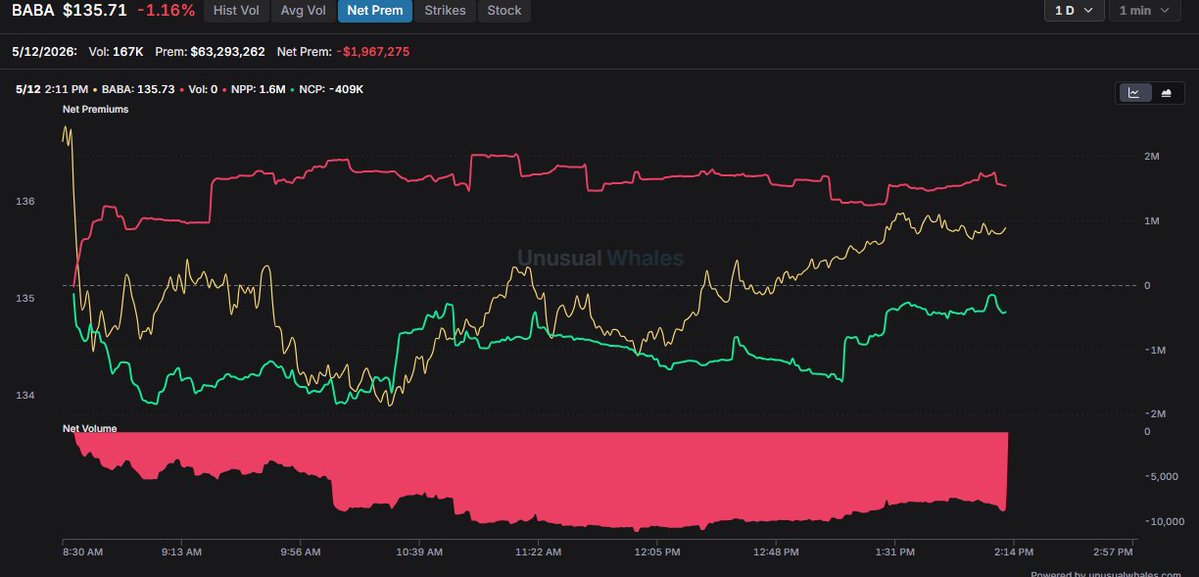
Task: Click the Net Volume chart title
Action: (x=89, y=429)
